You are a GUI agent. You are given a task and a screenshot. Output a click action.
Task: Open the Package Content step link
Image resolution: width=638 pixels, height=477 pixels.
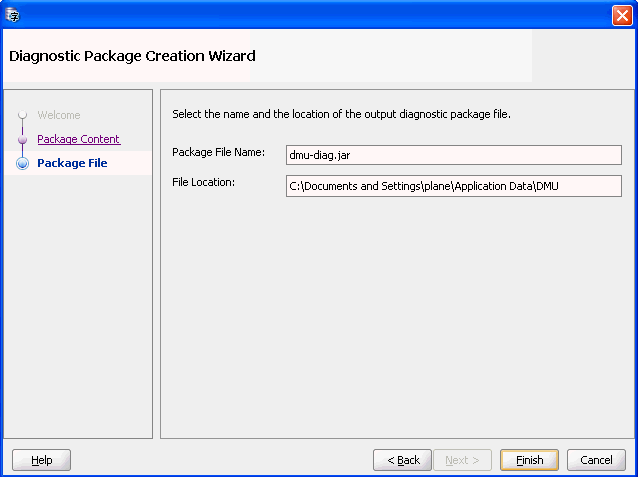coord(79,139)
